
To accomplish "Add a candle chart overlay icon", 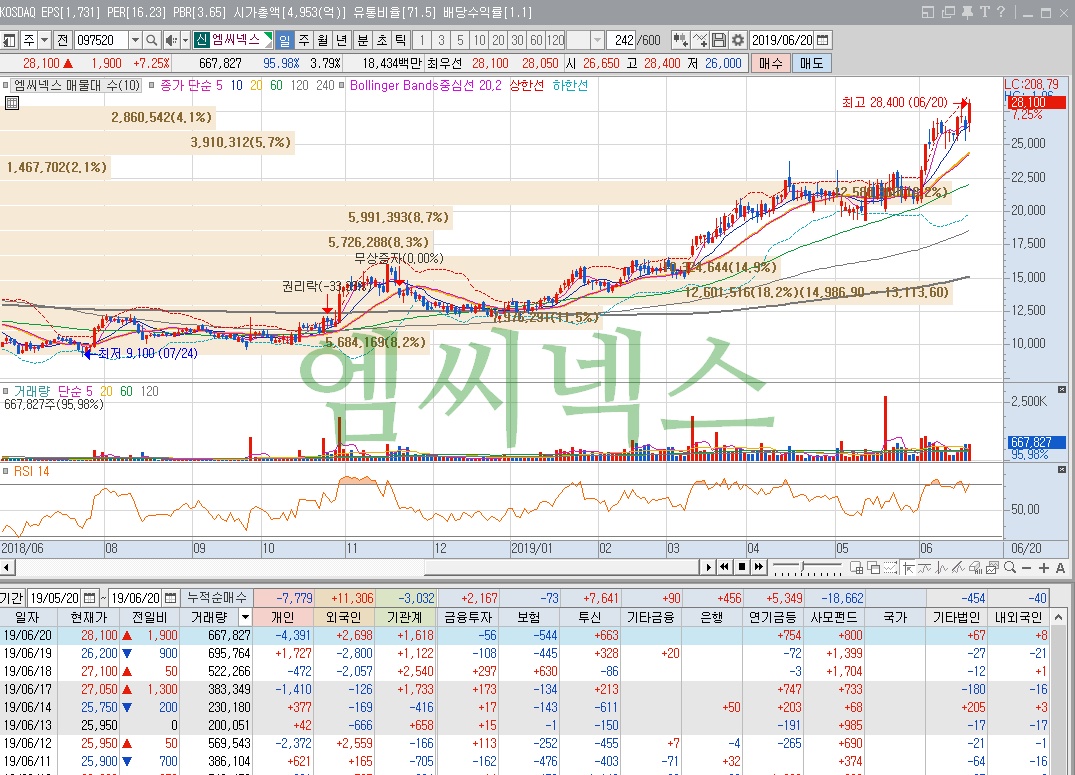I will (680, 40).
